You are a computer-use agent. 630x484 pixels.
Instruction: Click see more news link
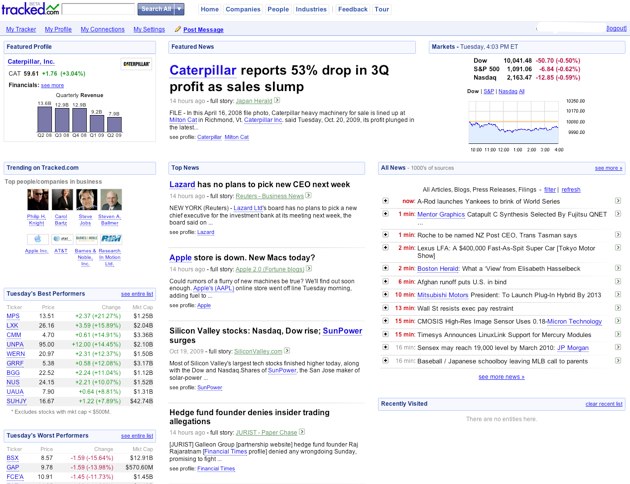point(501,377)
